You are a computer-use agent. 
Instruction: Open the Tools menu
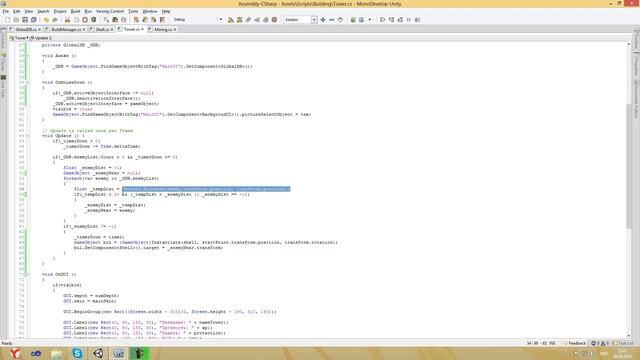[x=133, y=11]
